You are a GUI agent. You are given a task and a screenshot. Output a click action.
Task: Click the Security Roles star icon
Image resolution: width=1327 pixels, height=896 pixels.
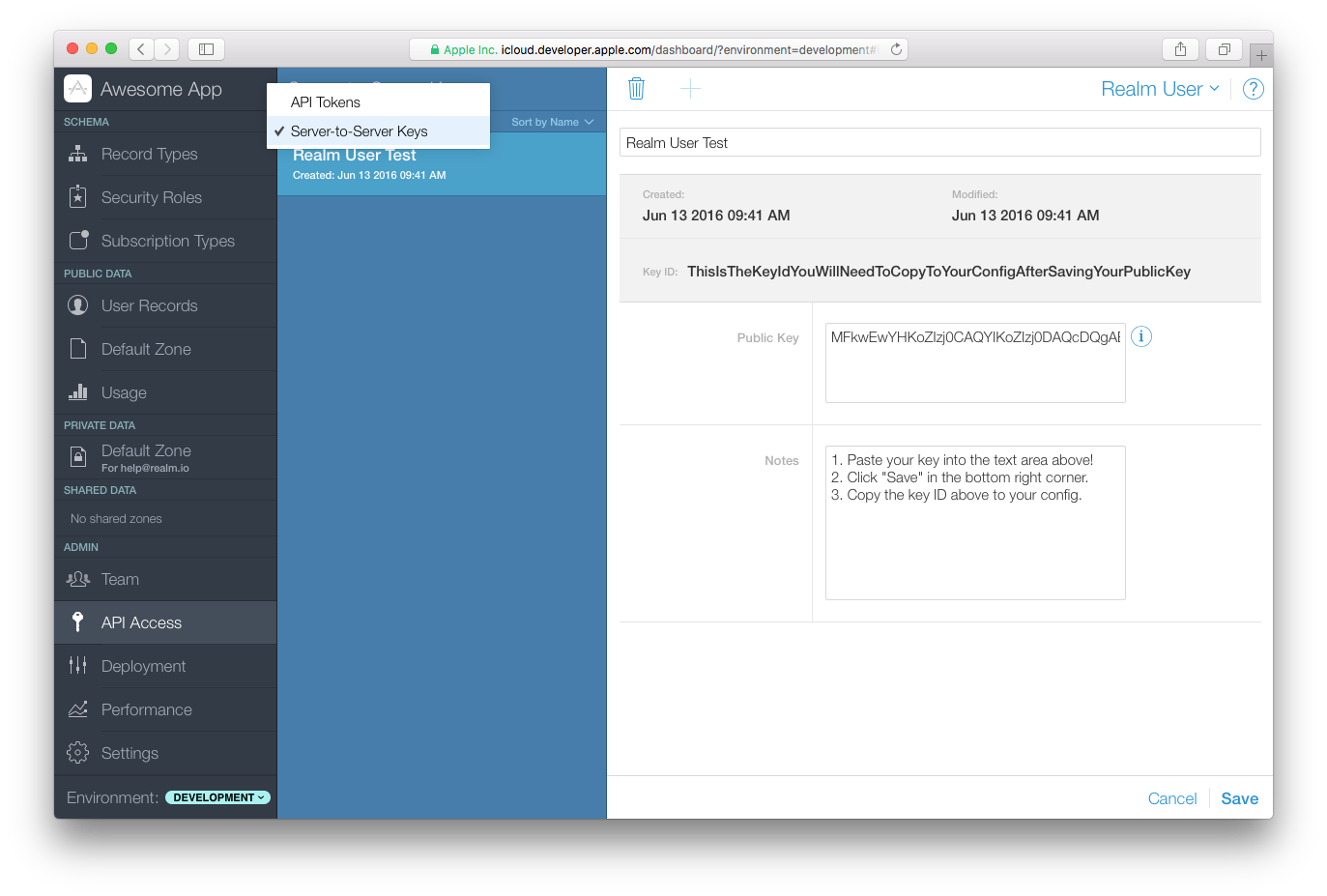tap(78, 197)
